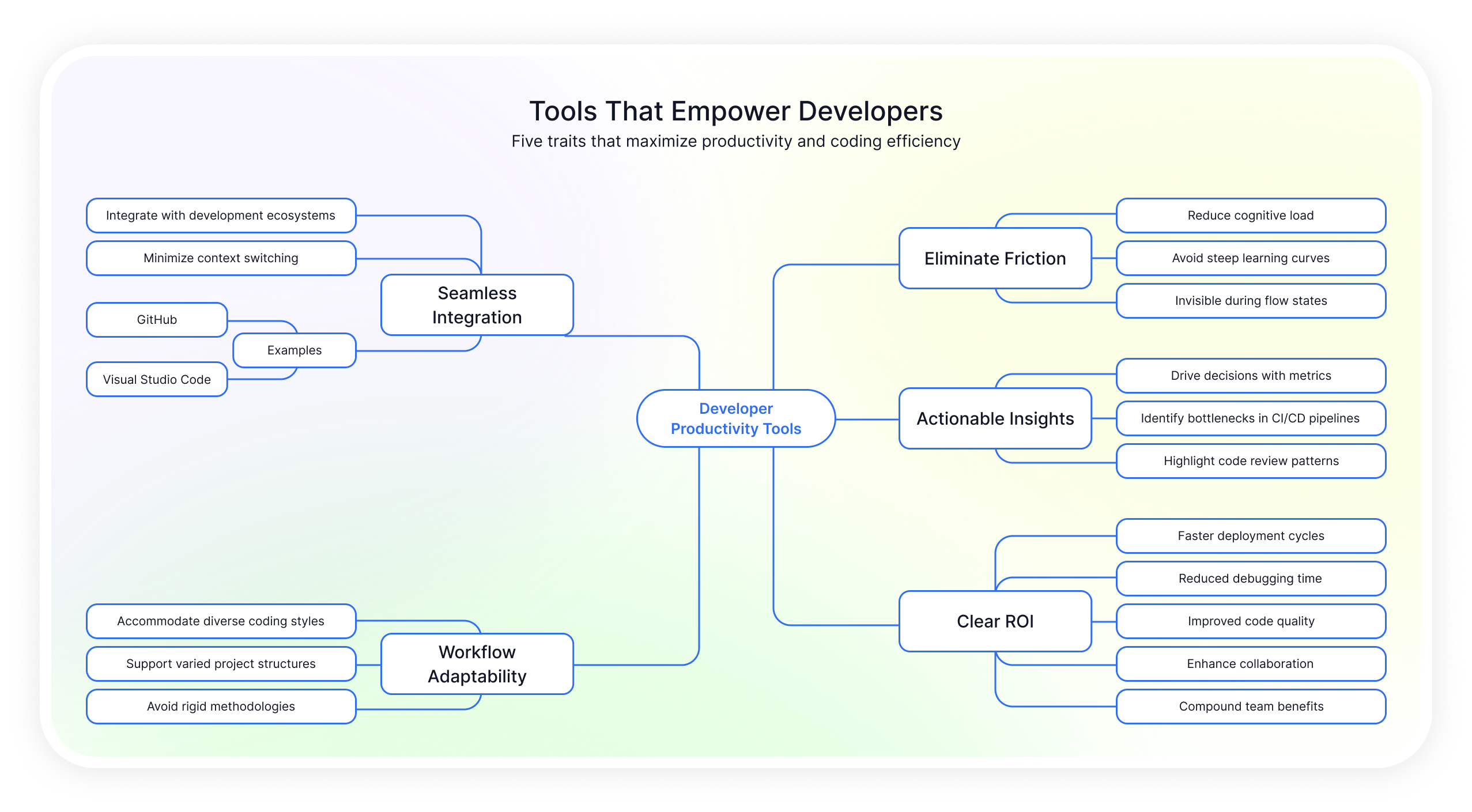
Task: Click the Avoid steep learning curves node
Action: [x=1251, y=258]
